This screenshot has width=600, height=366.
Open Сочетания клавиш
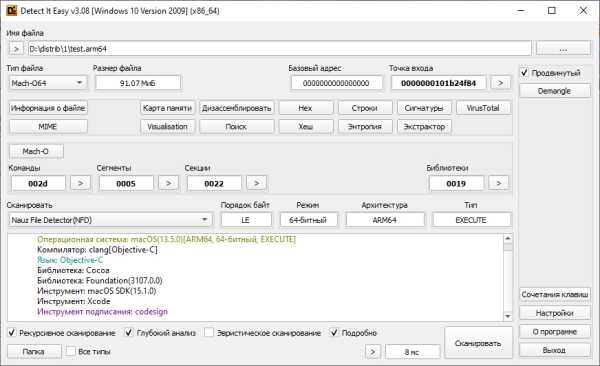[x=554, y=294]
